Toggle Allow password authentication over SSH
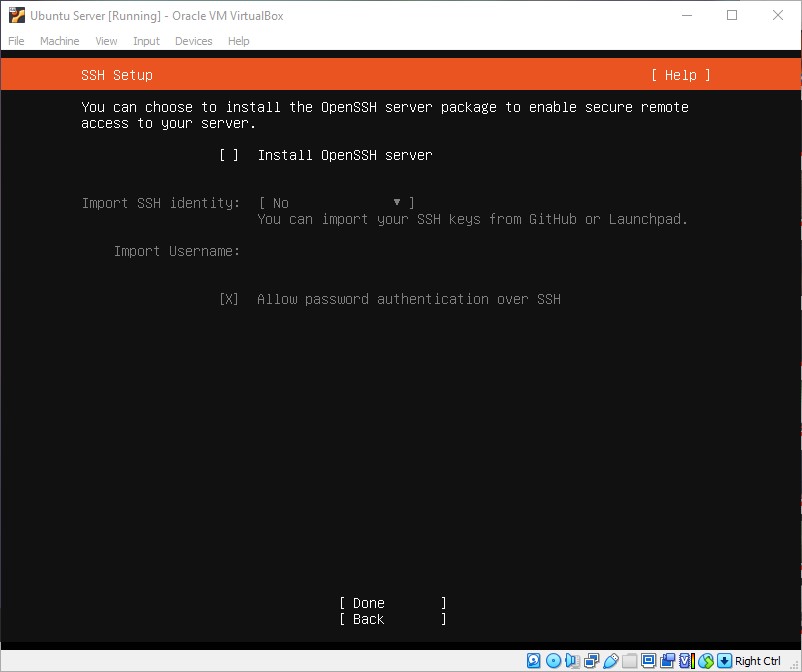Screen dimensions: 802x672 pyautogui.click(x=229, y=299)
